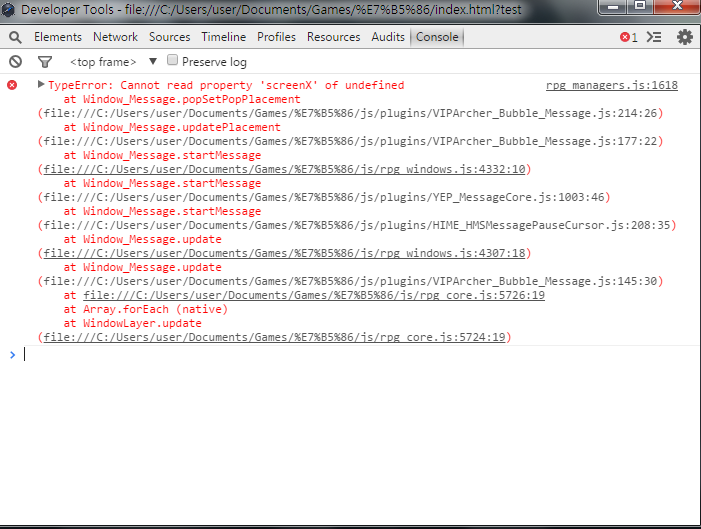Click the Developer Tools window title icon
This screenshot has height=529, width=701.
click(8, 9)
